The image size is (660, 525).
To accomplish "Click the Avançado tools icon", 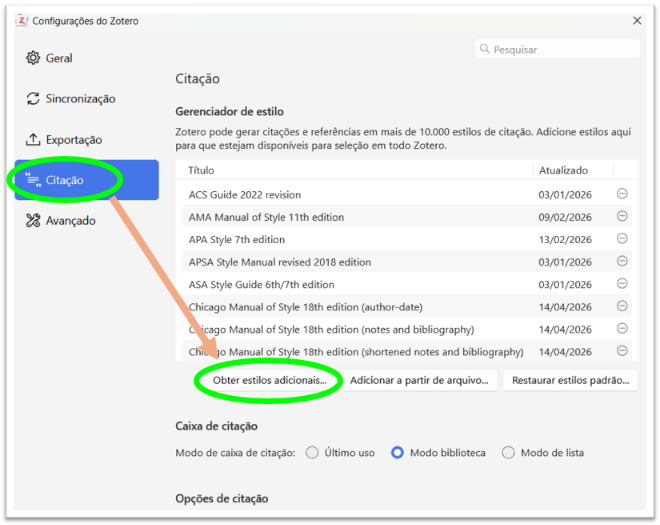I will 33,221.
